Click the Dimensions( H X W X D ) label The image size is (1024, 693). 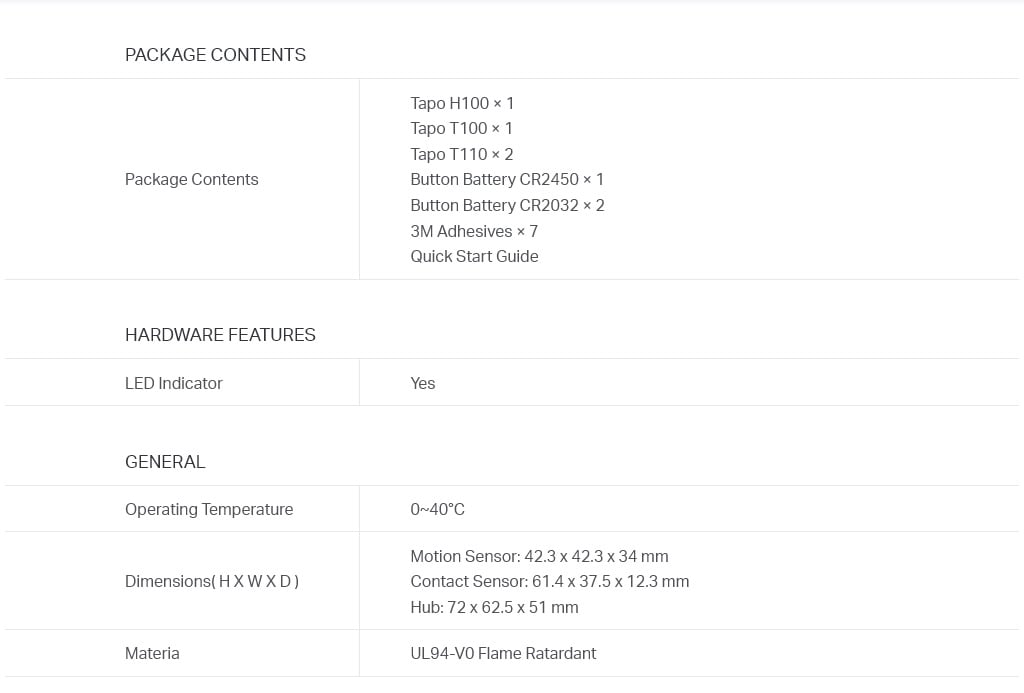212,581
